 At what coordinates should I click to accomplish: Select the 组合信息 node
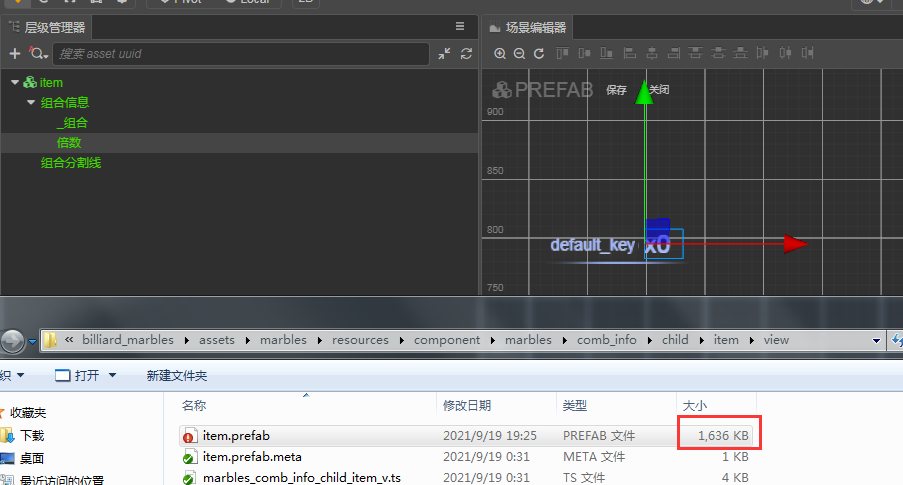[x=64, y=103]
